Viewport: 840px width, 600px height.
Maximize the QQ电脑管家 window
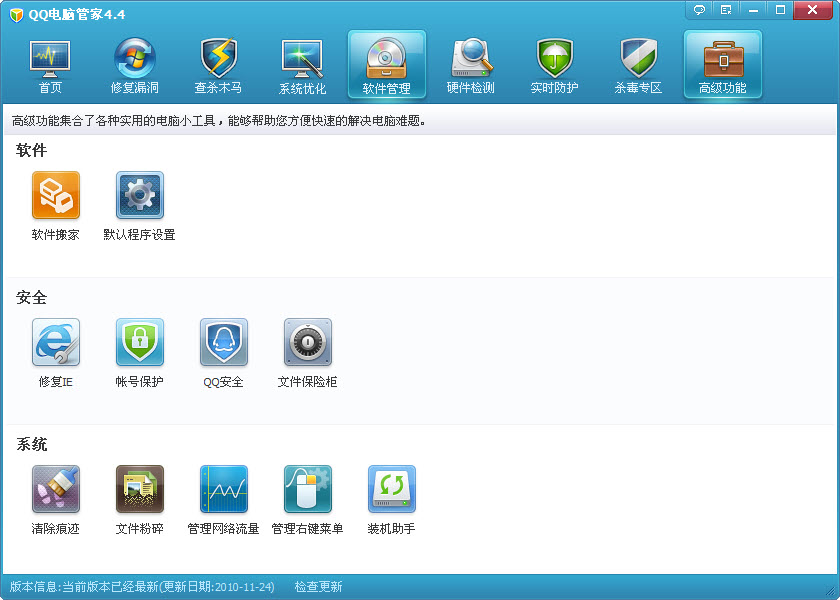(x=781, y=10)
